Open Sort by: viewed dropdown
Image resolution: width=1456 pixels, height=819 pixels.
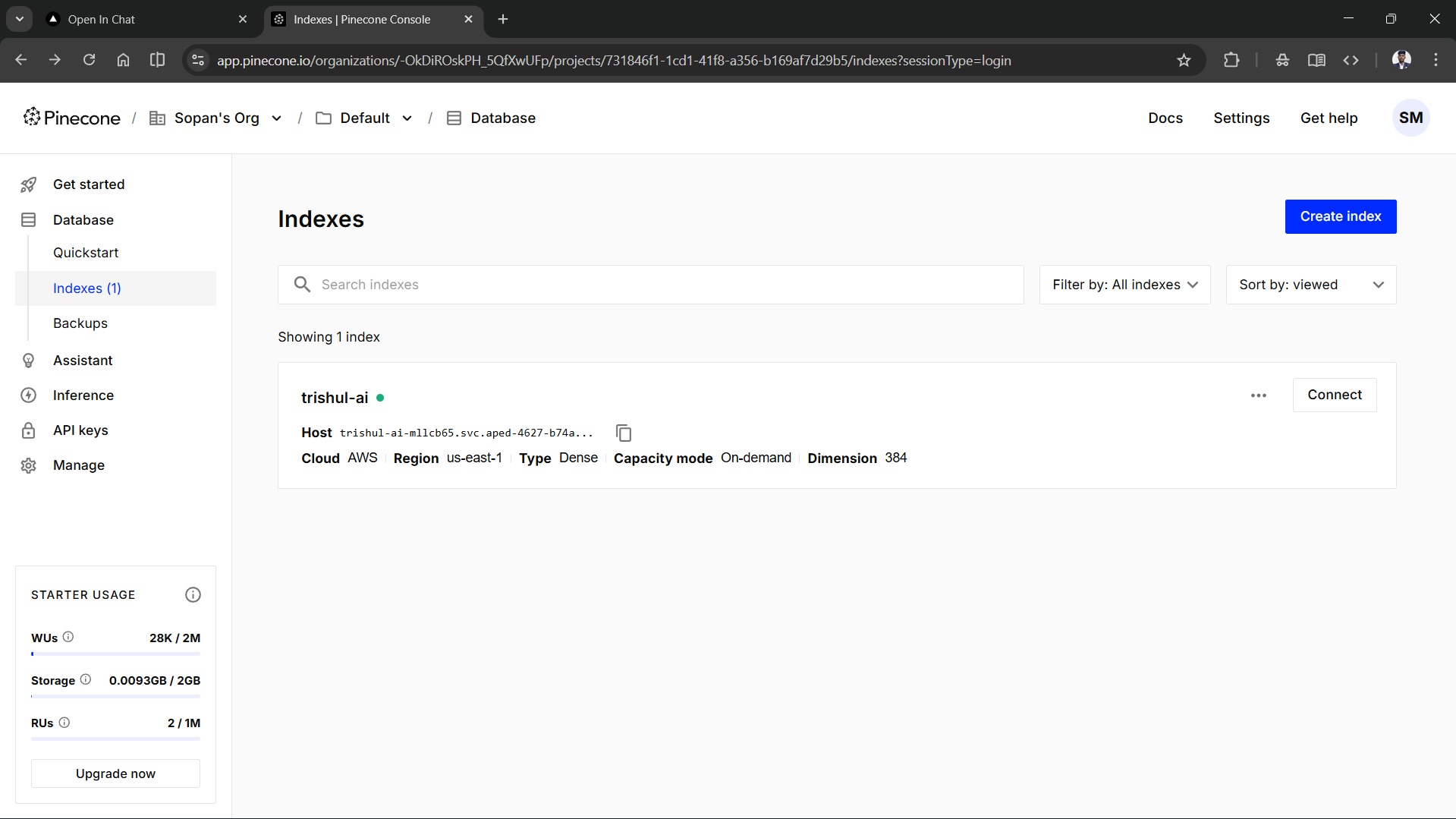pyautogui.click(x=1311, y=285)
